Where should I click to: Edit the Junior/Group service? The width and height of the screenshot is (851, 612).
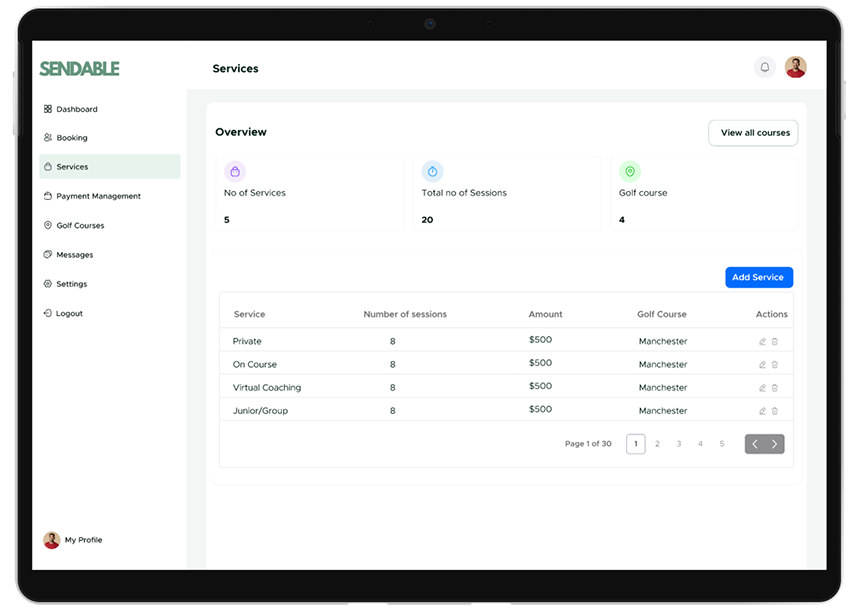tap(762, 411)
